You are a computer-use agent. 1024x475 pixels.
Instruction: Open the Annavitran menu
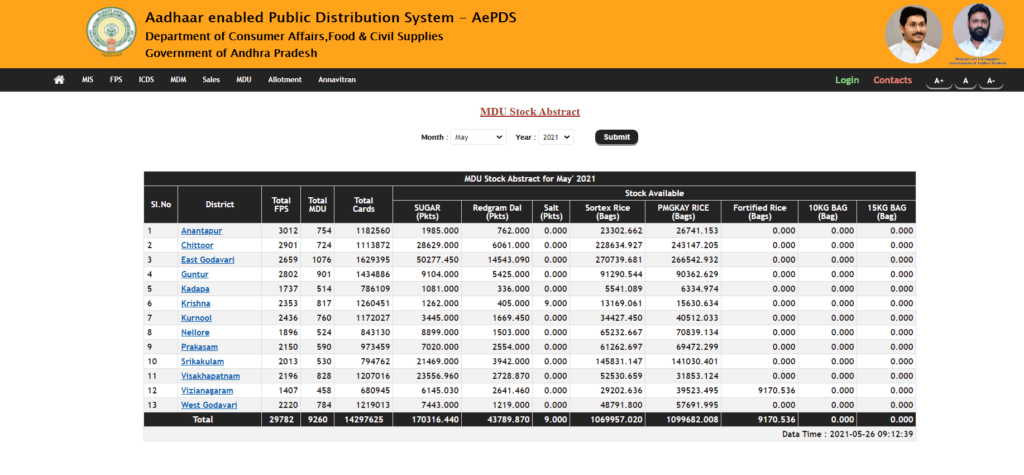337,80
